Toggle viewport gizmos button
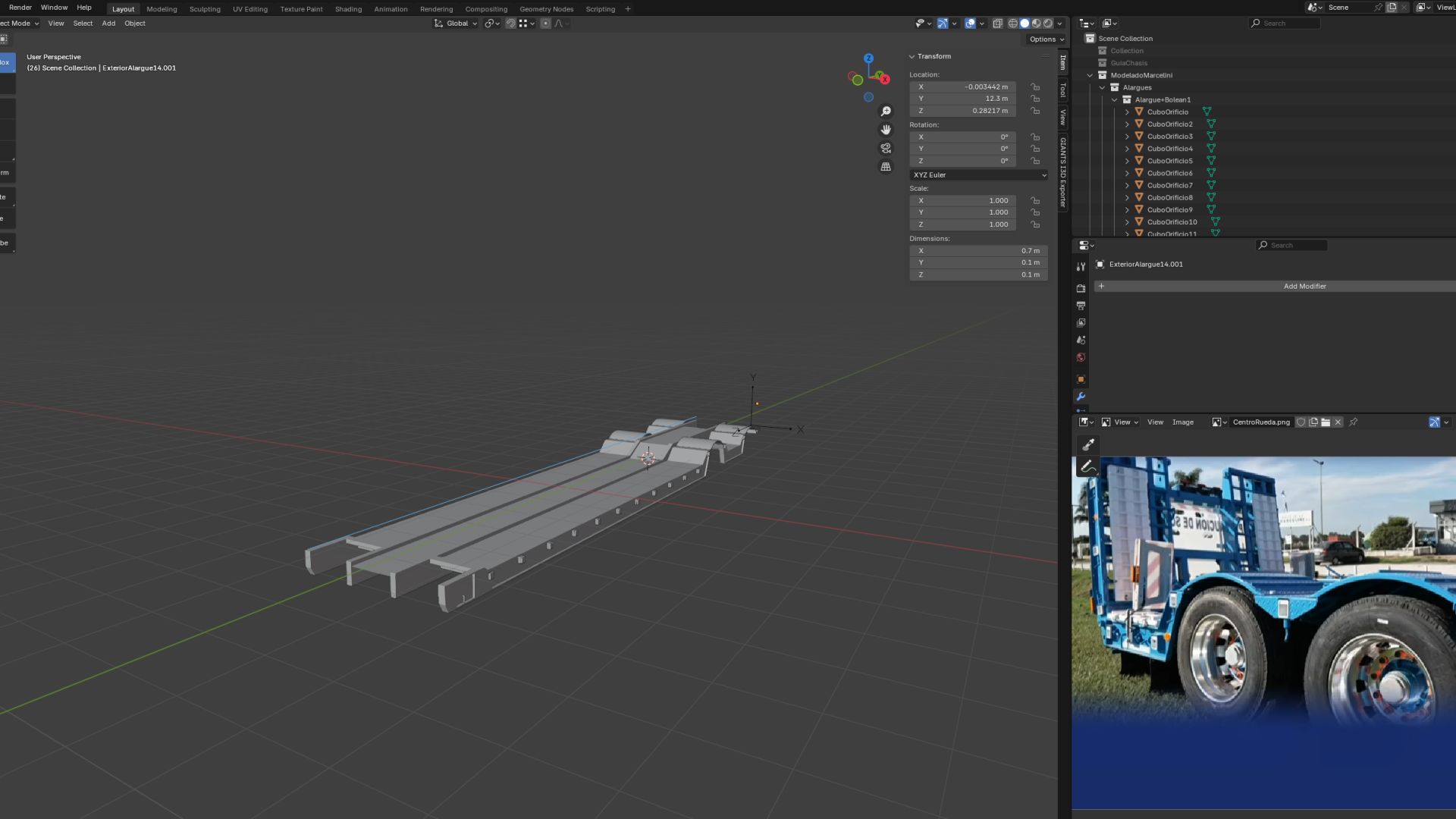This screenshot has height=819, width=1456. [x=942, y=24]
